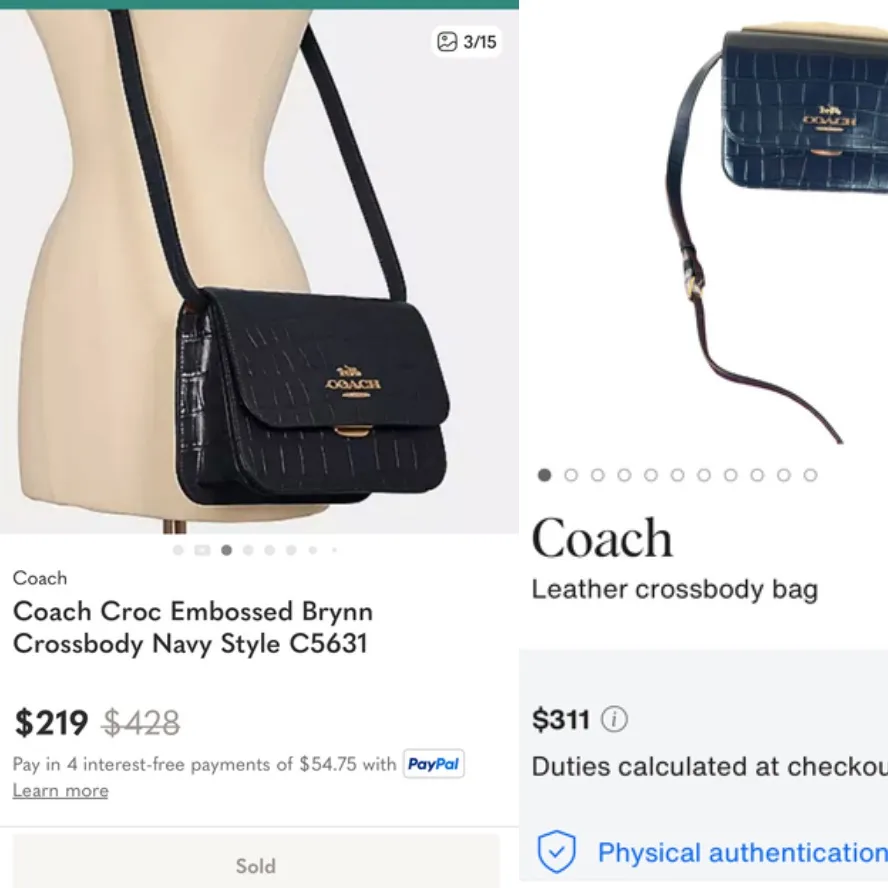Open the 3/15 photo gallery counter

point(466,41)
